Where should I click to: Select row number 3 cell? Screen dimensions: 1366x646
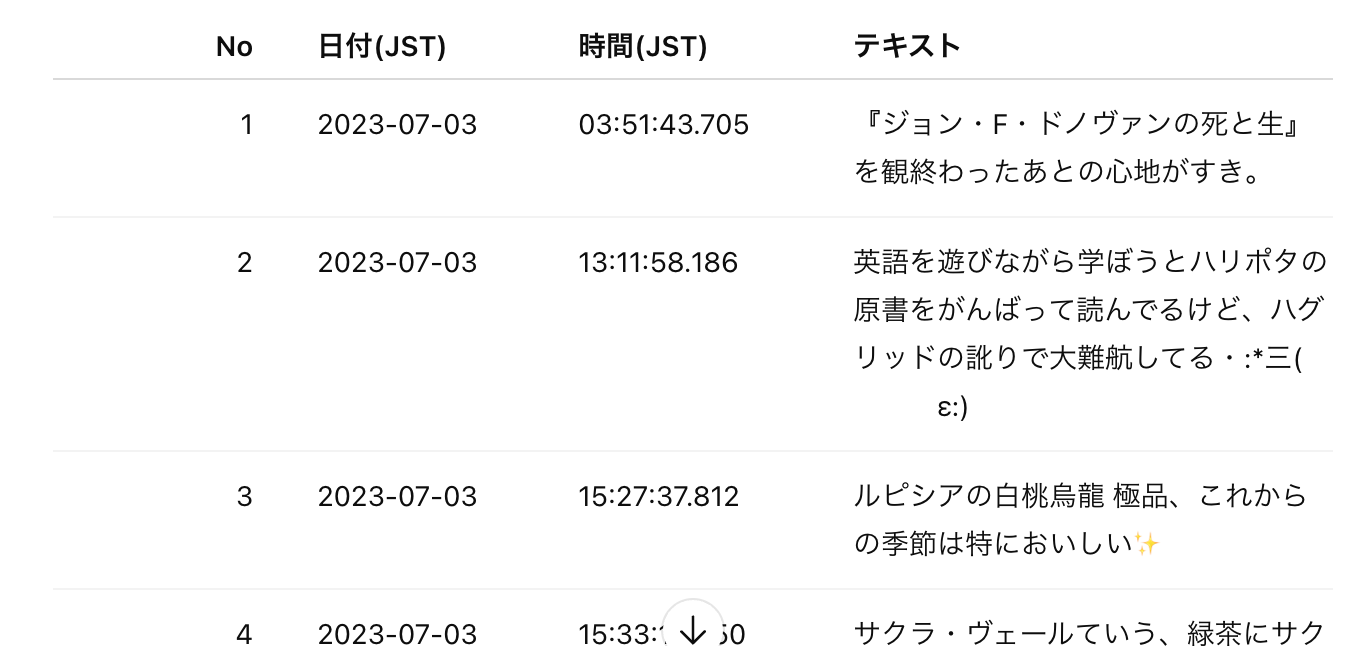click(245, 497)
